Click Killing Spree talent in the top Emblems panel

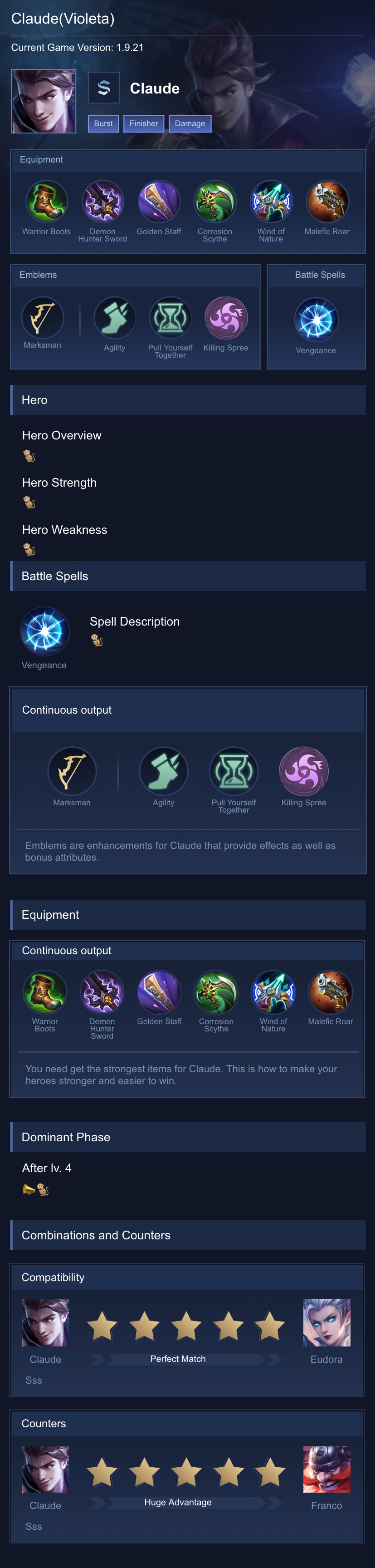(x=225, y=318)
